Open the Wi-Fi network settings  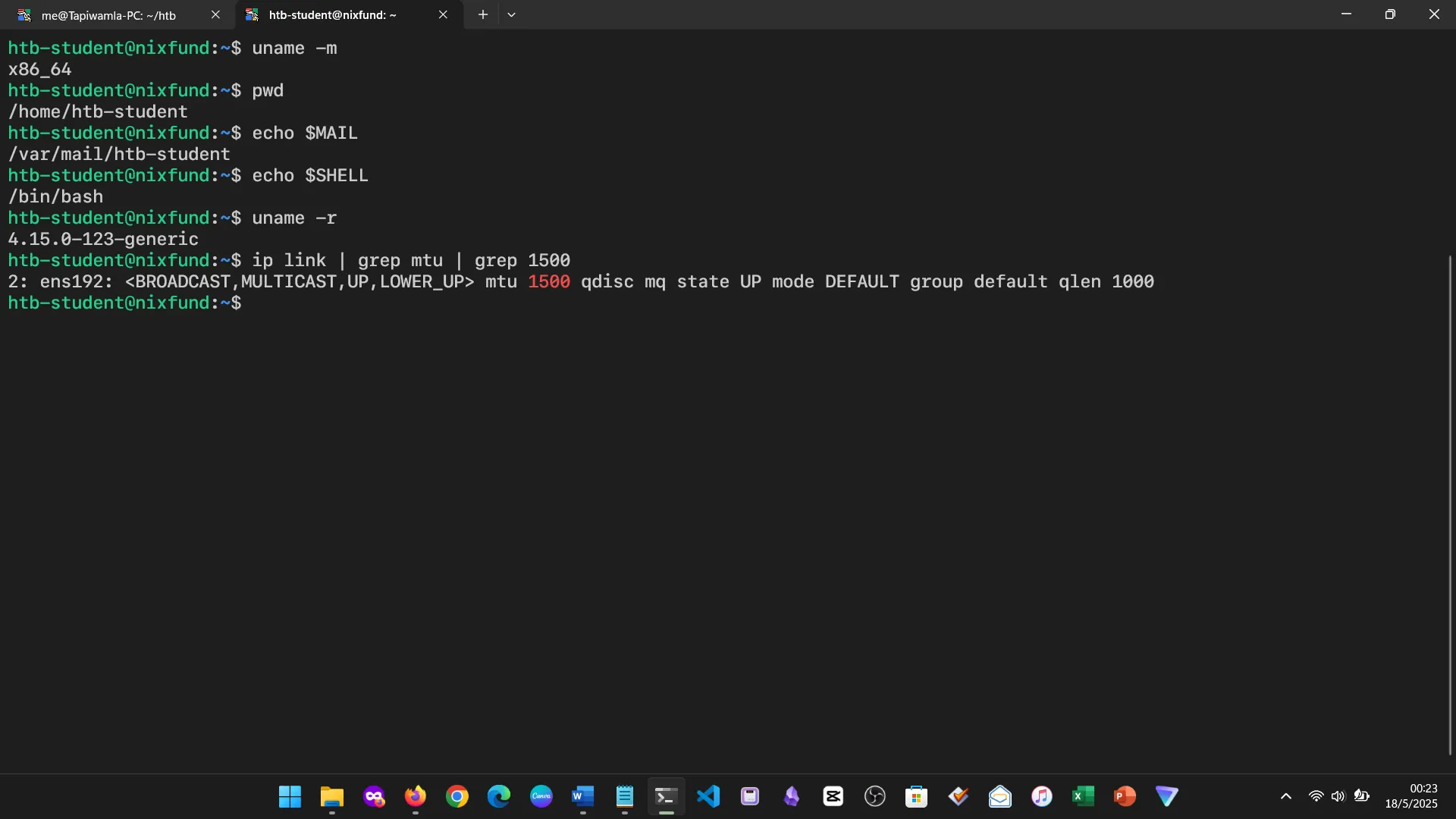click(1316, 796)
